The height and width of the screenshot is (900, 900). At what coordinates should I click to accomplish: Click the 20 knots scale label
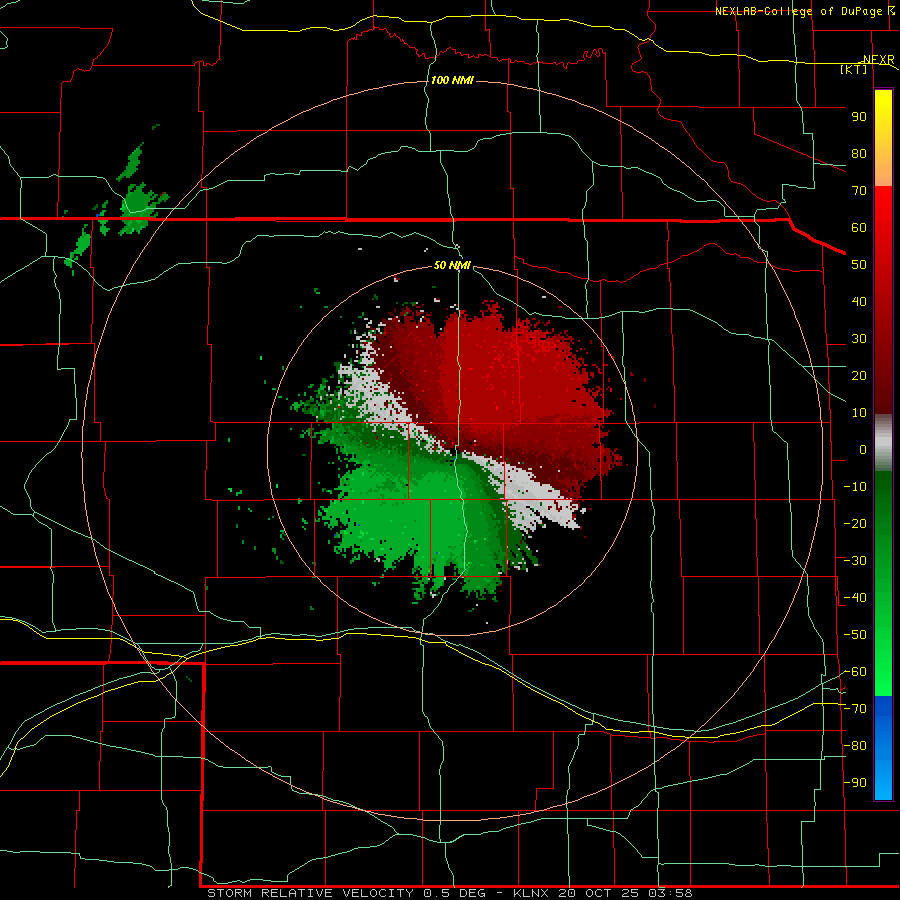pos(859,376)
